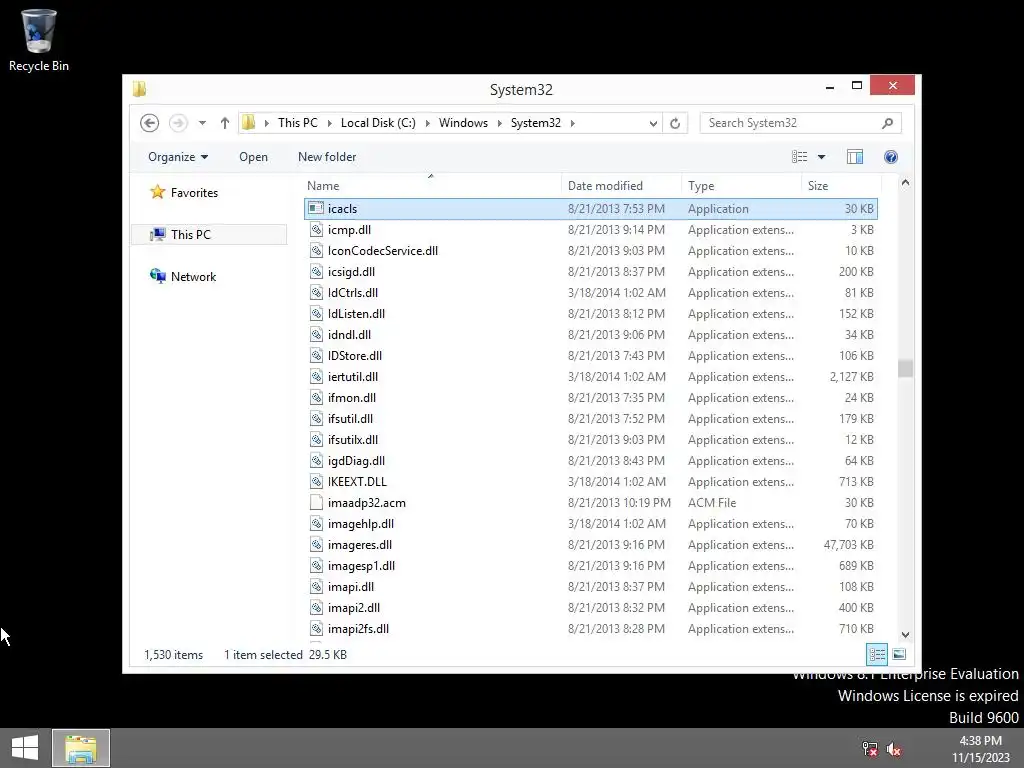Viewport: 1024px width, 768px height.
Task: Select icsigd.dll file icon
Action: click(316, 271)
